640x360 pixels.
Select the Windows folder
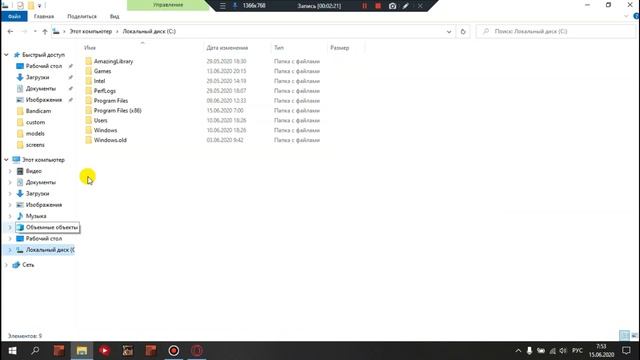[105, 130]
